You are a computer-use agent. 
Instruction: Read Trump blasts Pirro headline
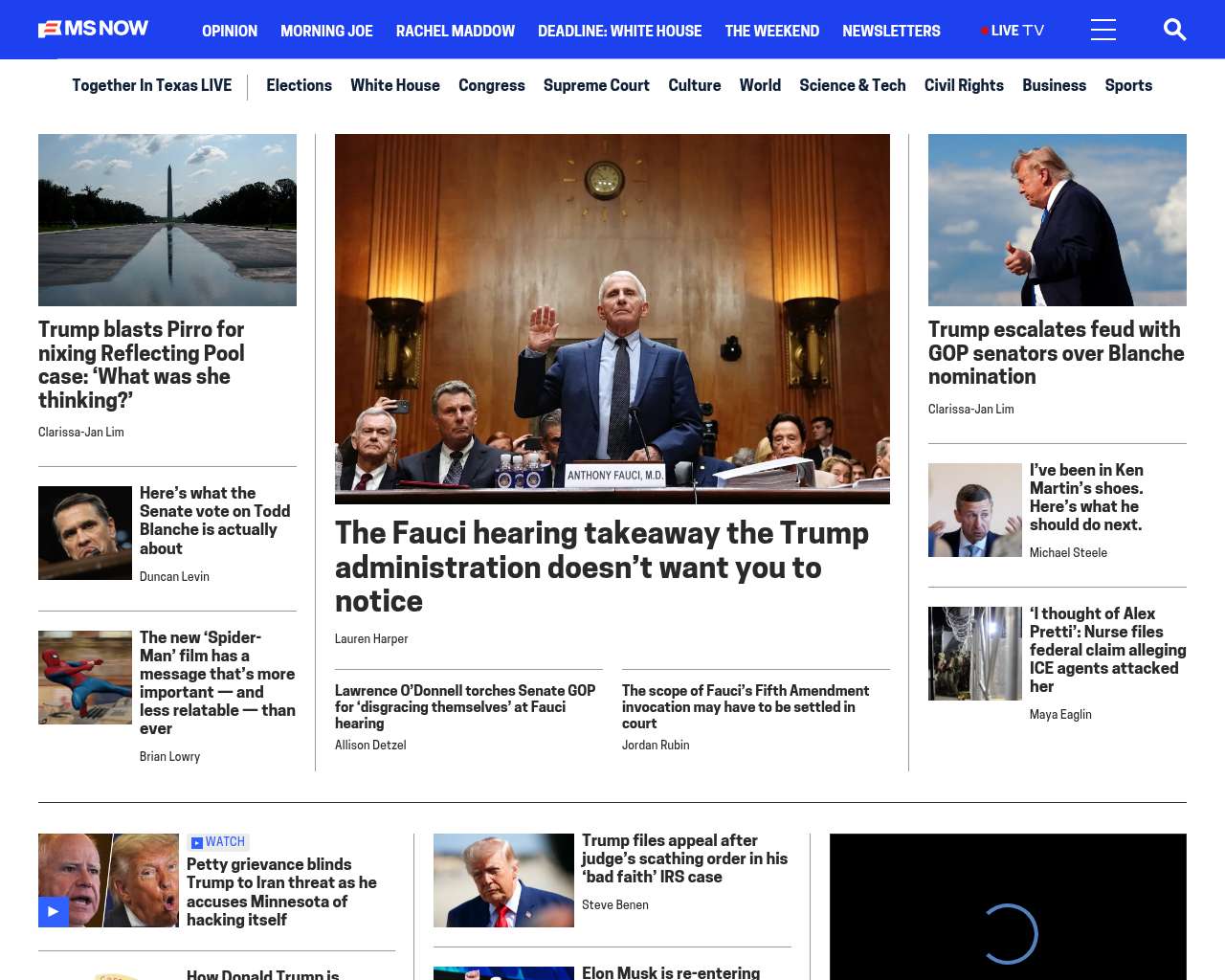(x=142, y=365)
